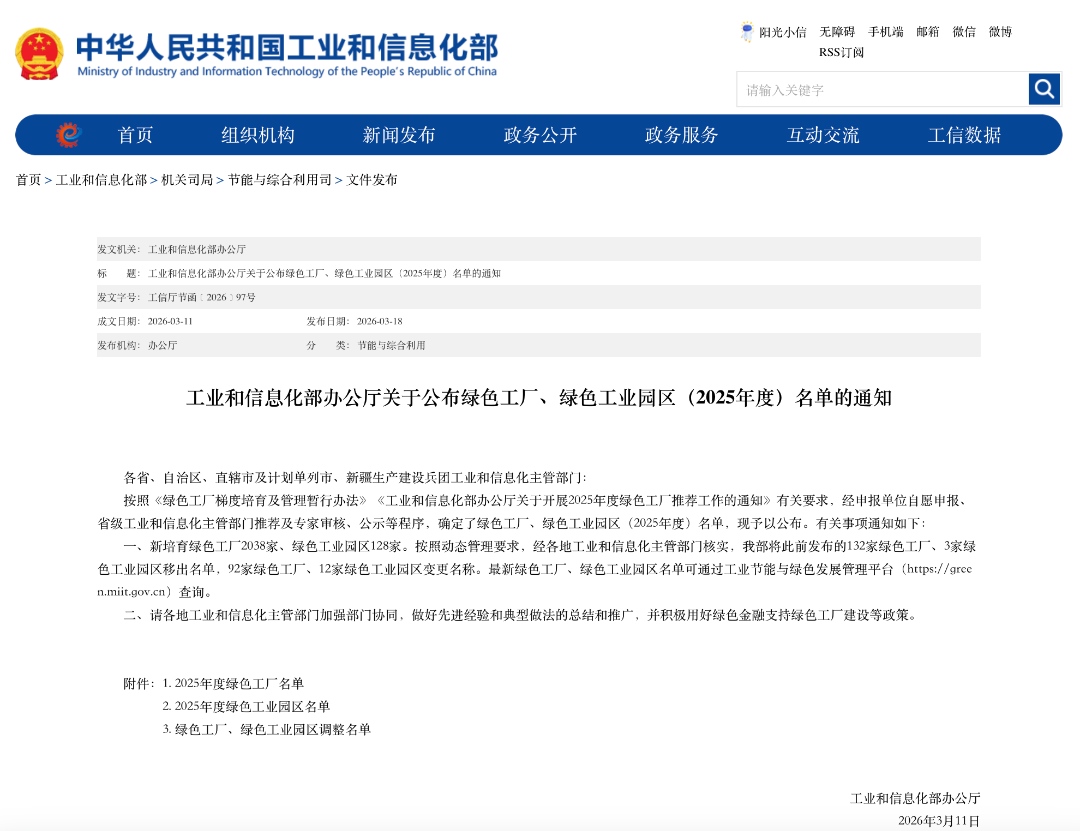Click the 邮箱 mailbox link
This screenshot has height=831, width=1080.
tap(928, 32)
